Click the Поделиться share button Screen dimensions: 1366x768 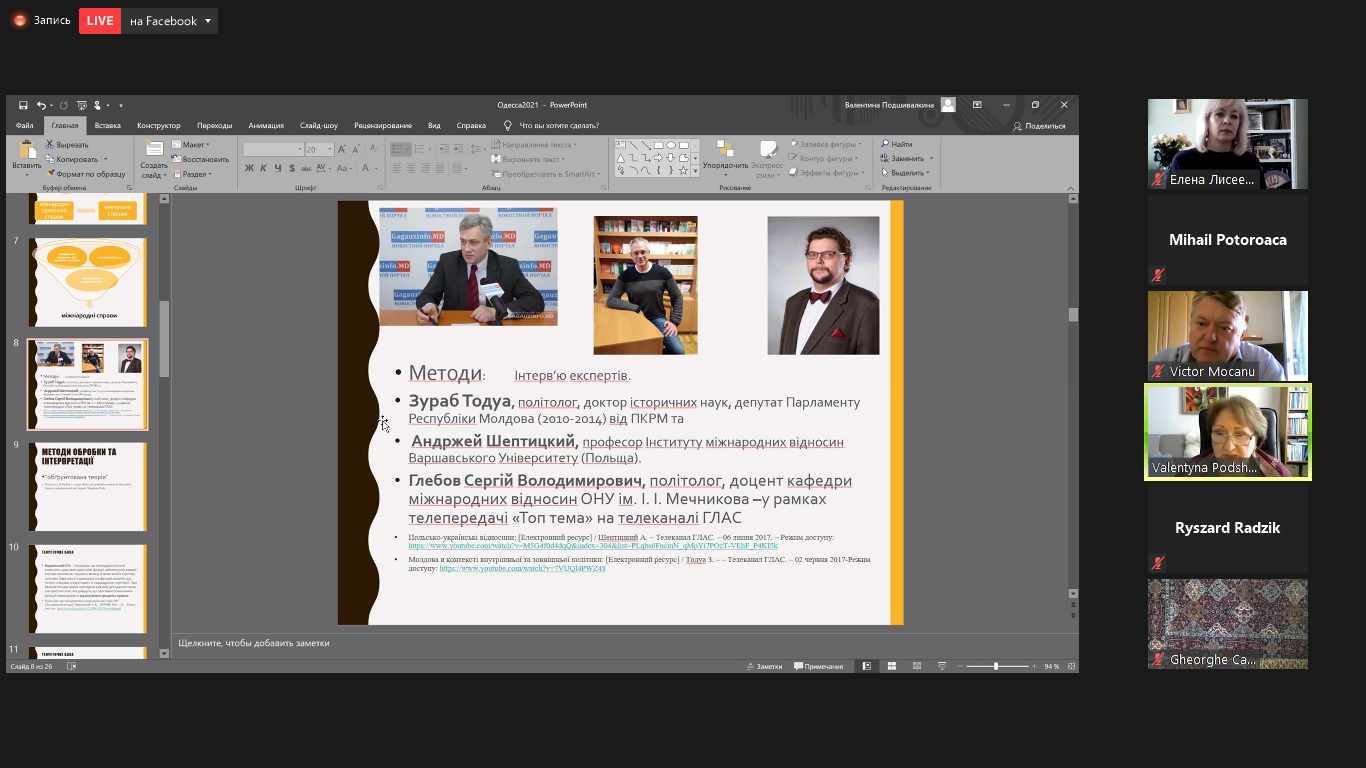point(1040,126)
